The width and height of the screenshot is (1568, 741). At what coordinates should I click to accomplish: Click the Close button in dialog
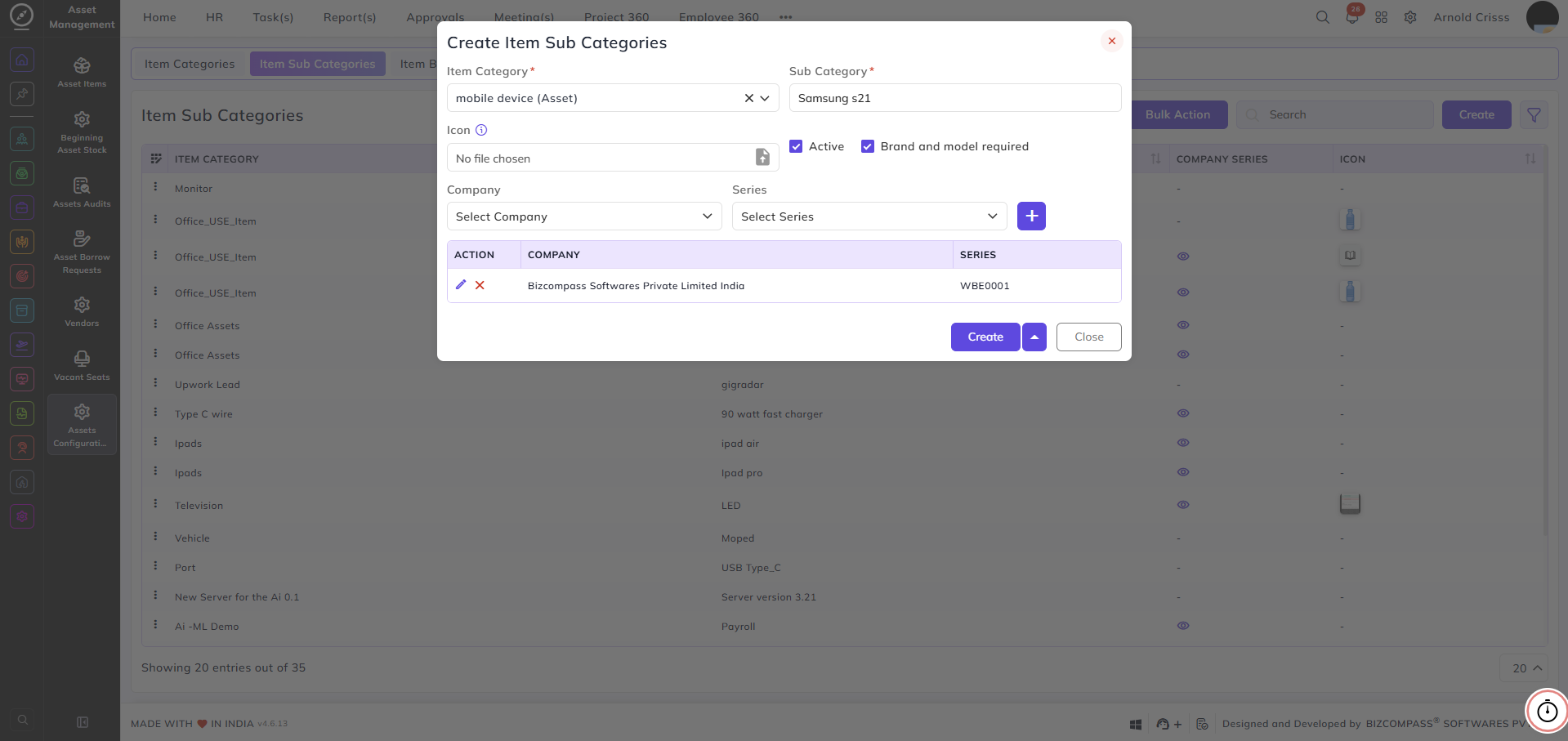(x=1089, y=337)
